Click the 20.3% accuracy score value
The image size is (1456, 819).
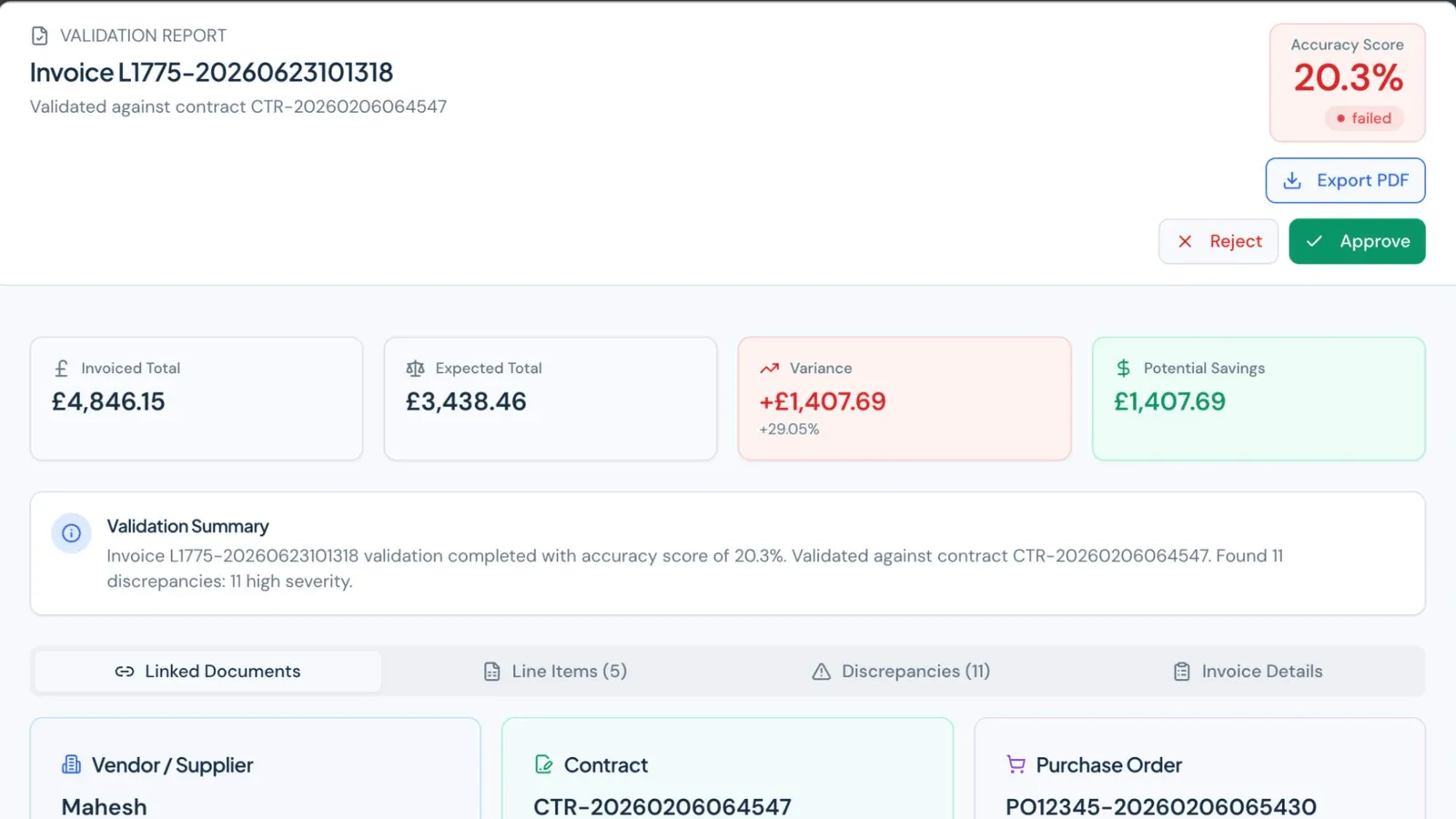1348,78
